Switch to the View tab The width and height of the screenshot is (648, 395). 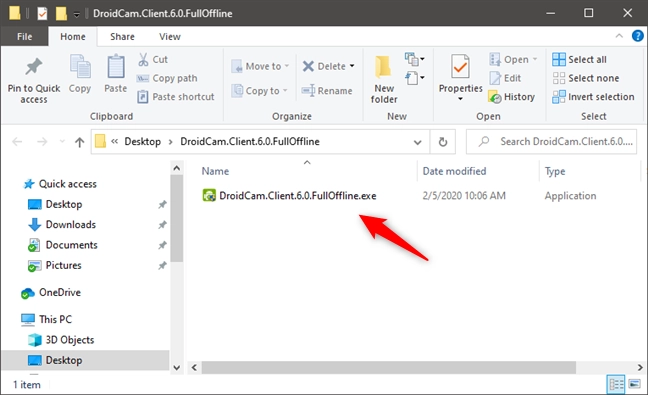(x=170, y=37)
